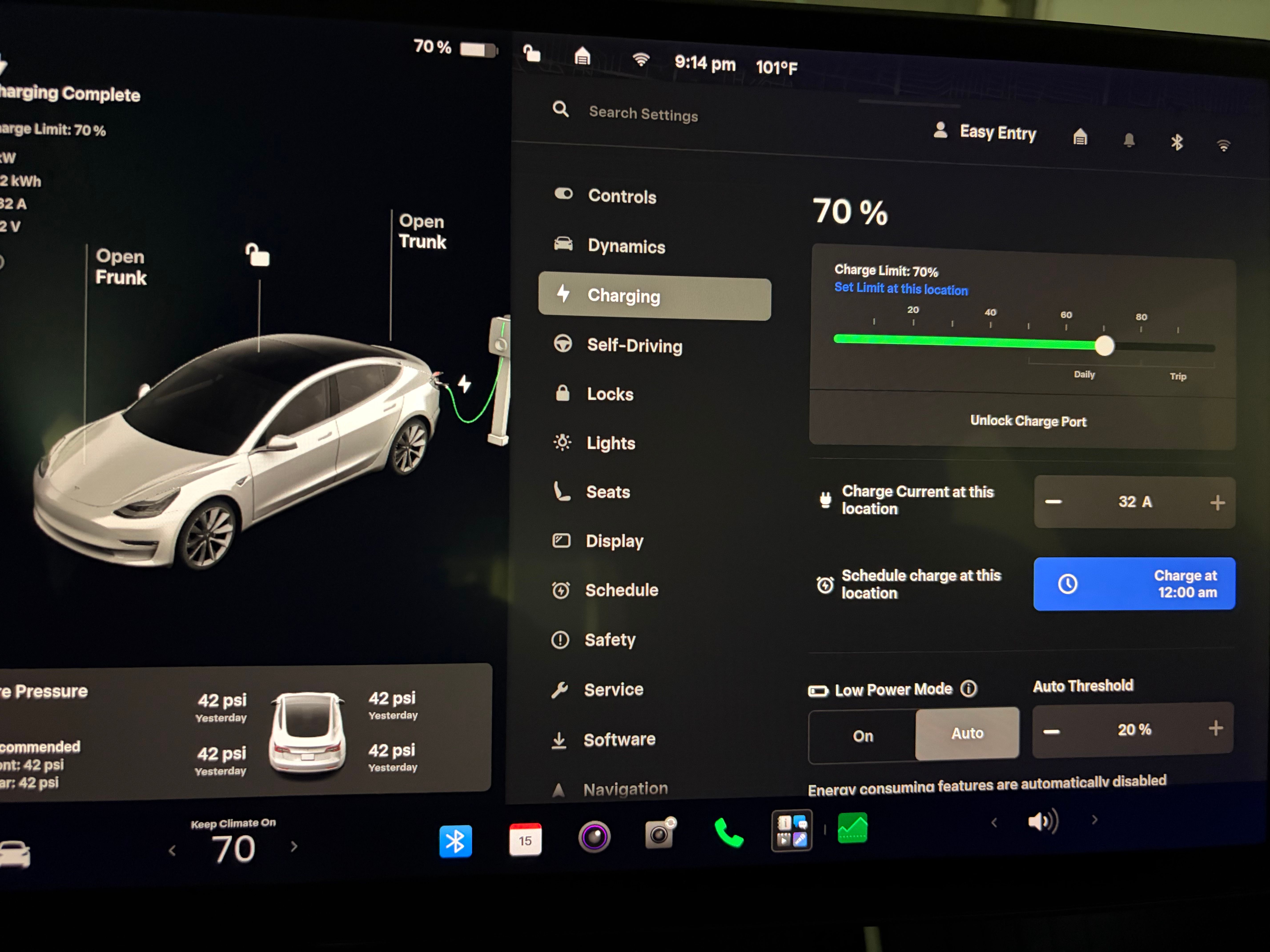The height and width of the screenshot is (952, 1270).
Task: Set charge limit slider to 40 mark
Action: 990,343
